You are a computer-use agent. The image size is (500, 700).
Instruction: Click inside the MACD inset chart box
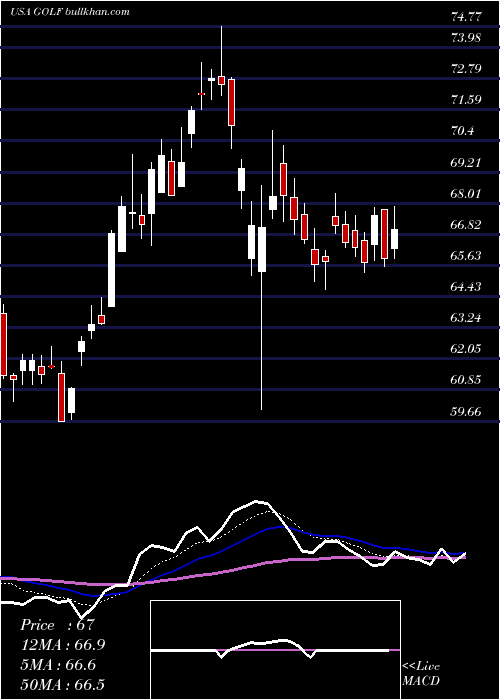(275, 650)
